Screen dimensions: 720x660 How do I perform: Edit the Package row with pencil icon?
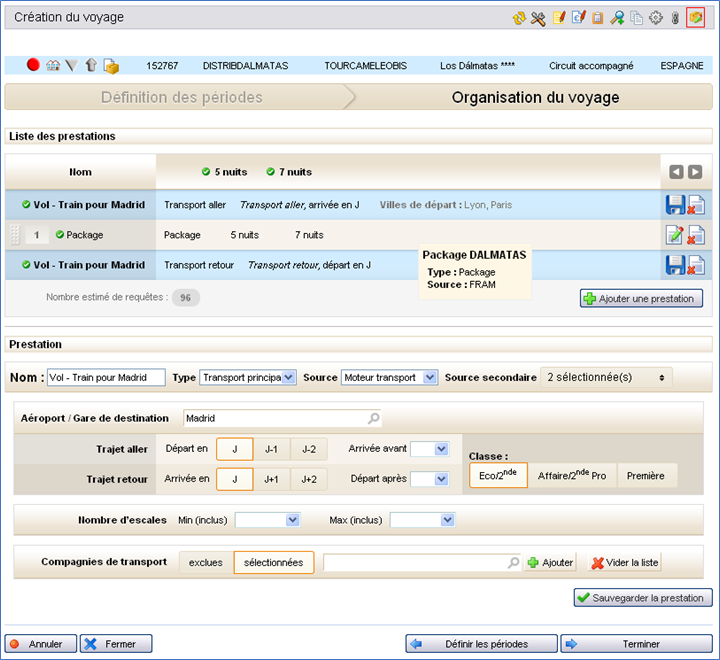click(x=675, y=235)
